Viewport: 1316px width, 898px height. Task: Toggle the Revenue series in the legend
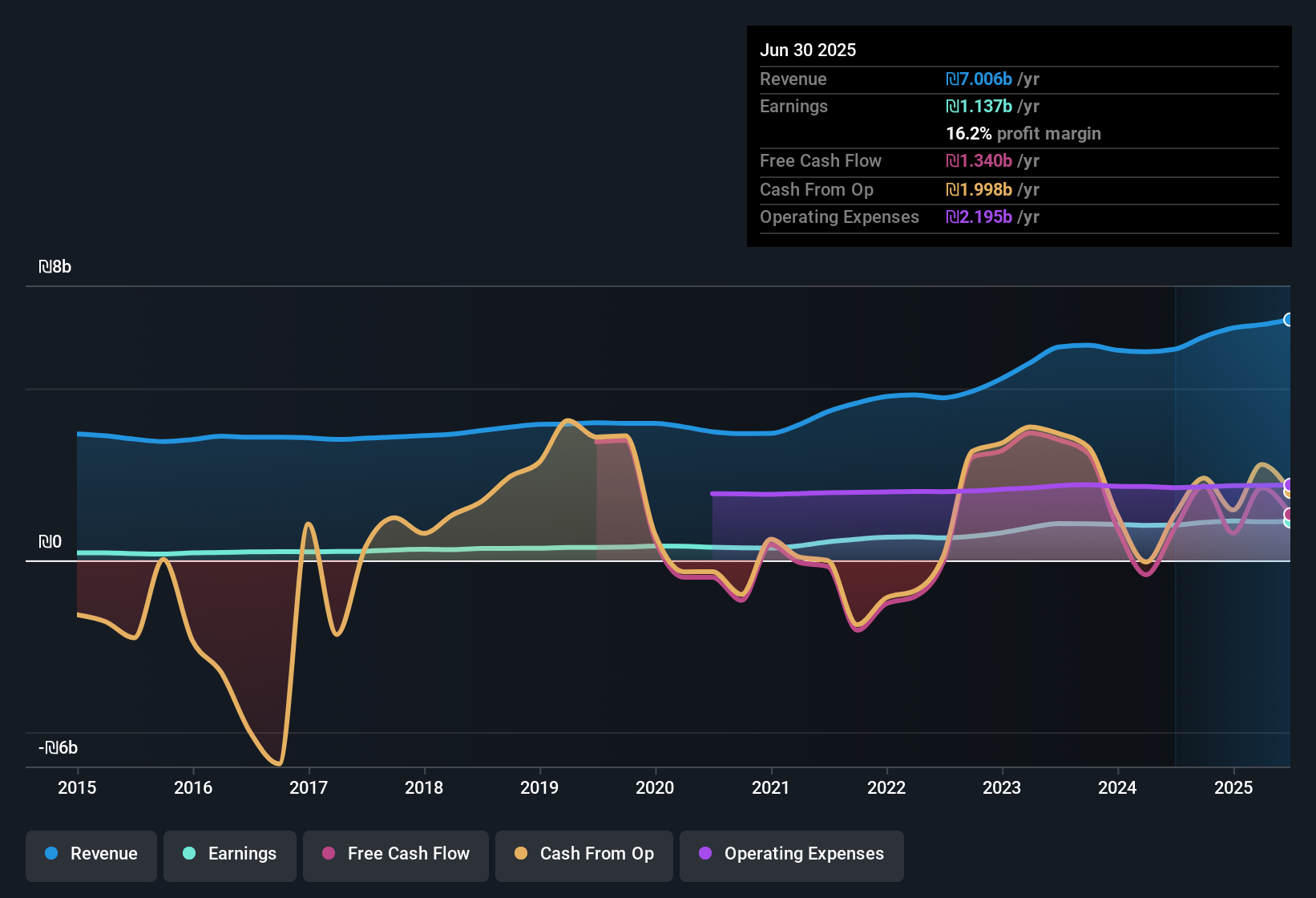tap(91, 854)
